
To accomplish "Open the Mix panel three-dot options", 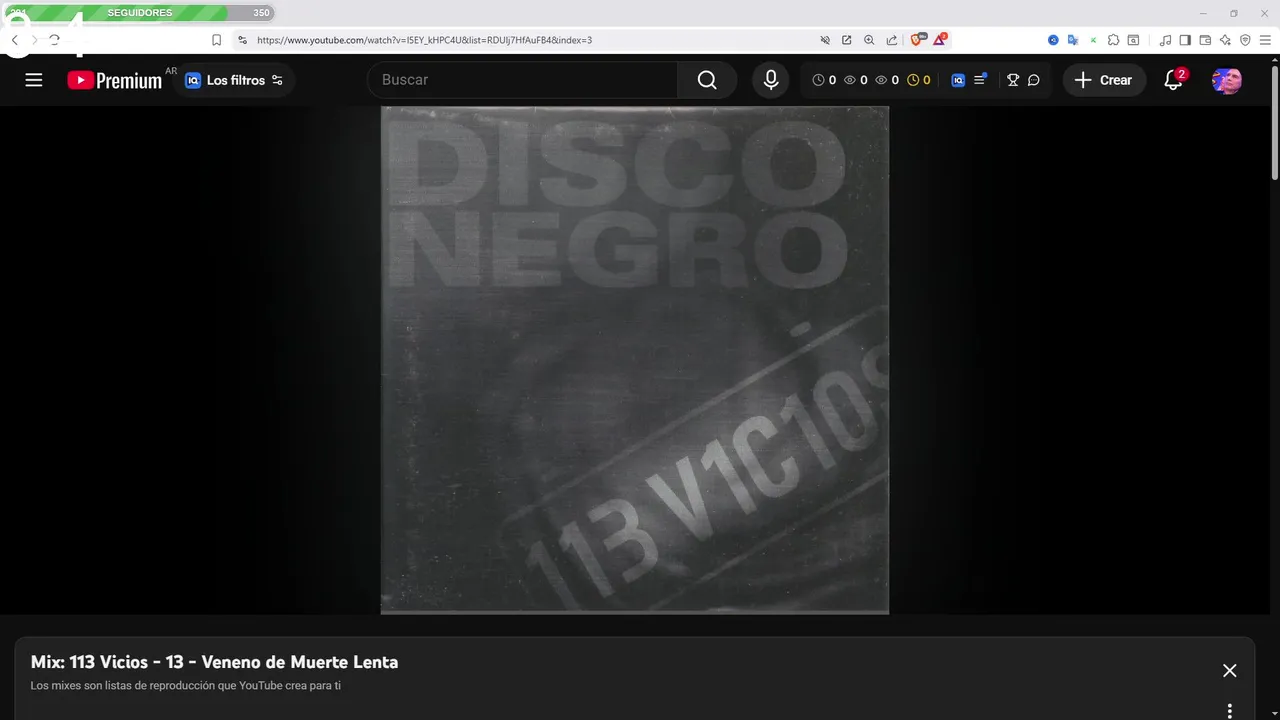I will [1230, 711].
